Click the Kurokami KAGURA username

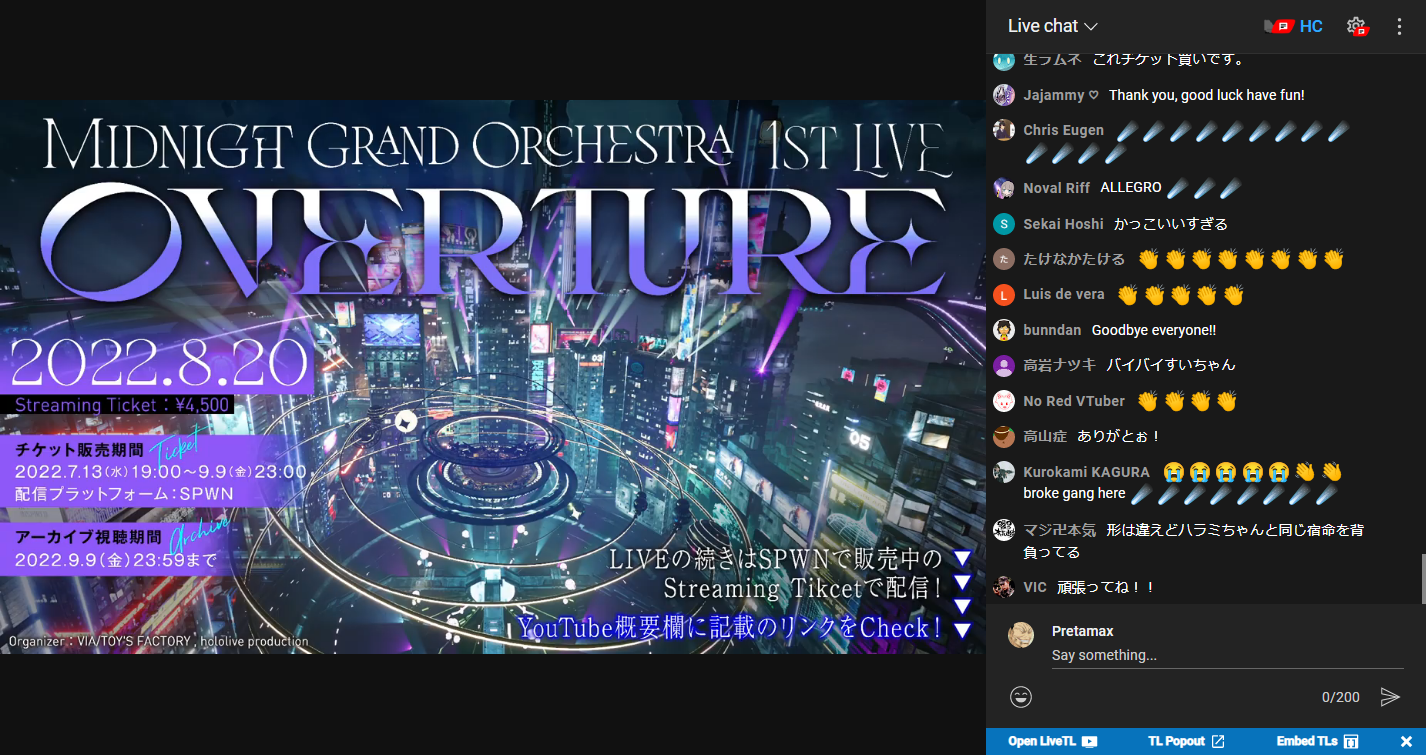pyautogui.click(x=1086, y=472)
